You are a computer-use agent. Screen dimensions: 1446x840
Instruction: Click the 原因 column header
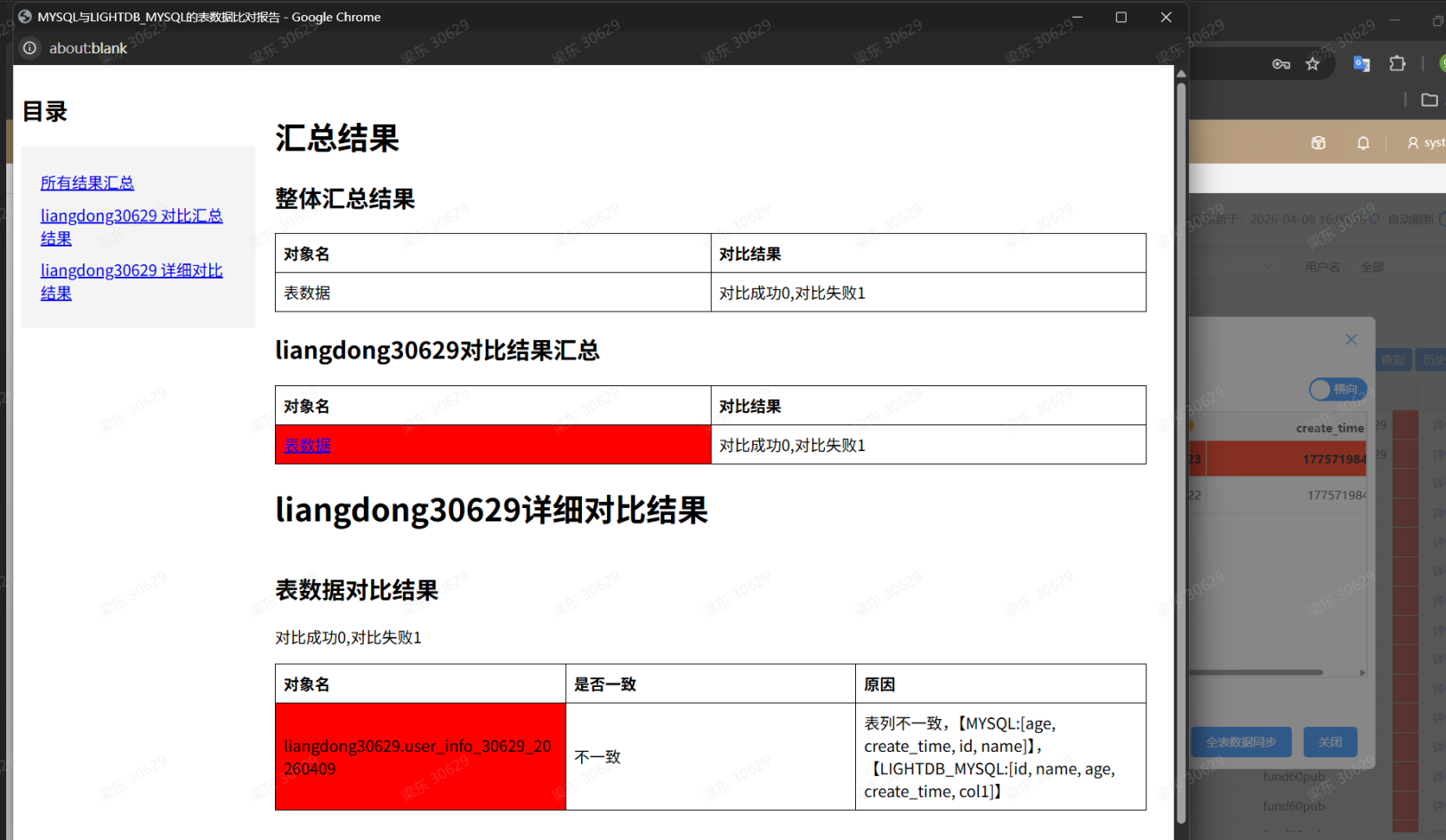click(x=1000, y=684)
